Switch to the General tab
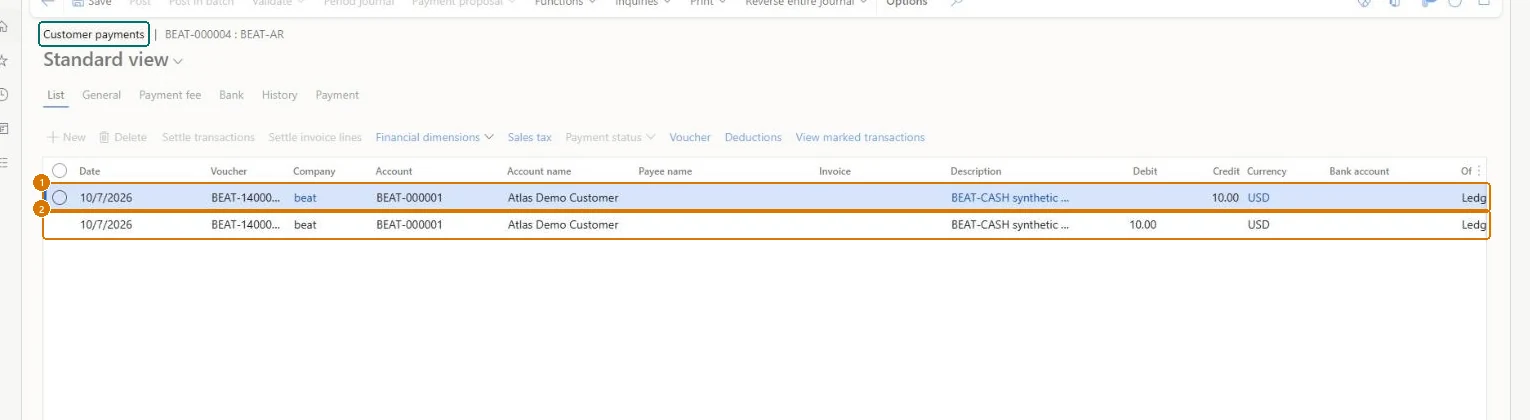 pos(101,95)
